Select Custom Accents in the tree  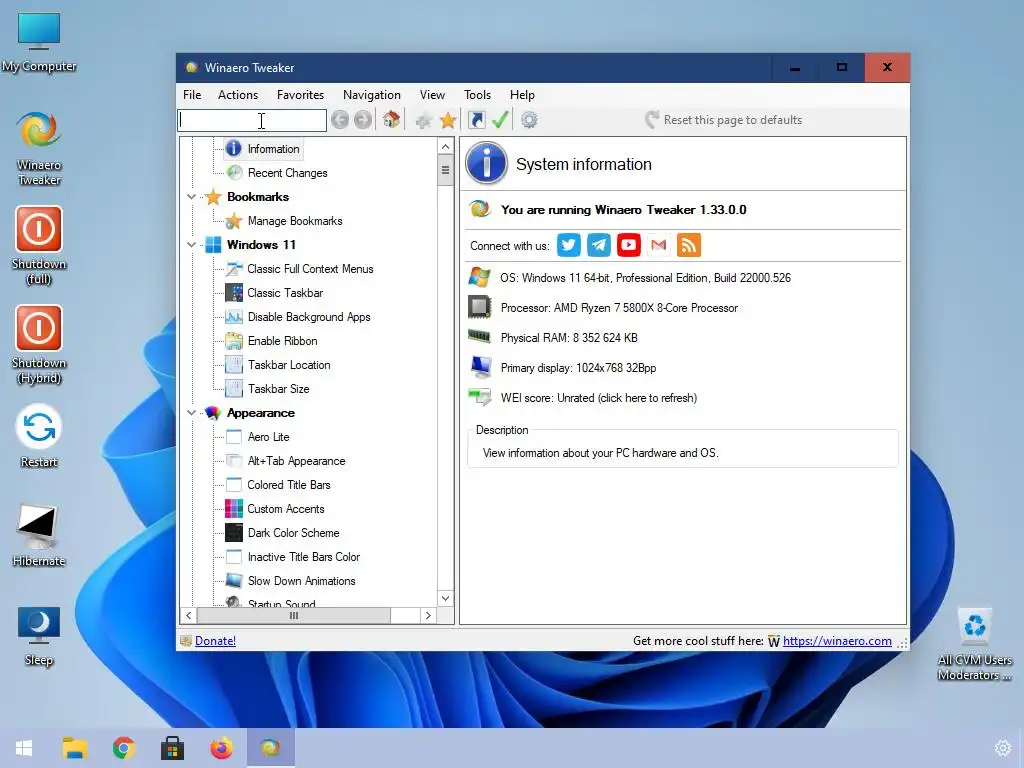tap(276, 509)
